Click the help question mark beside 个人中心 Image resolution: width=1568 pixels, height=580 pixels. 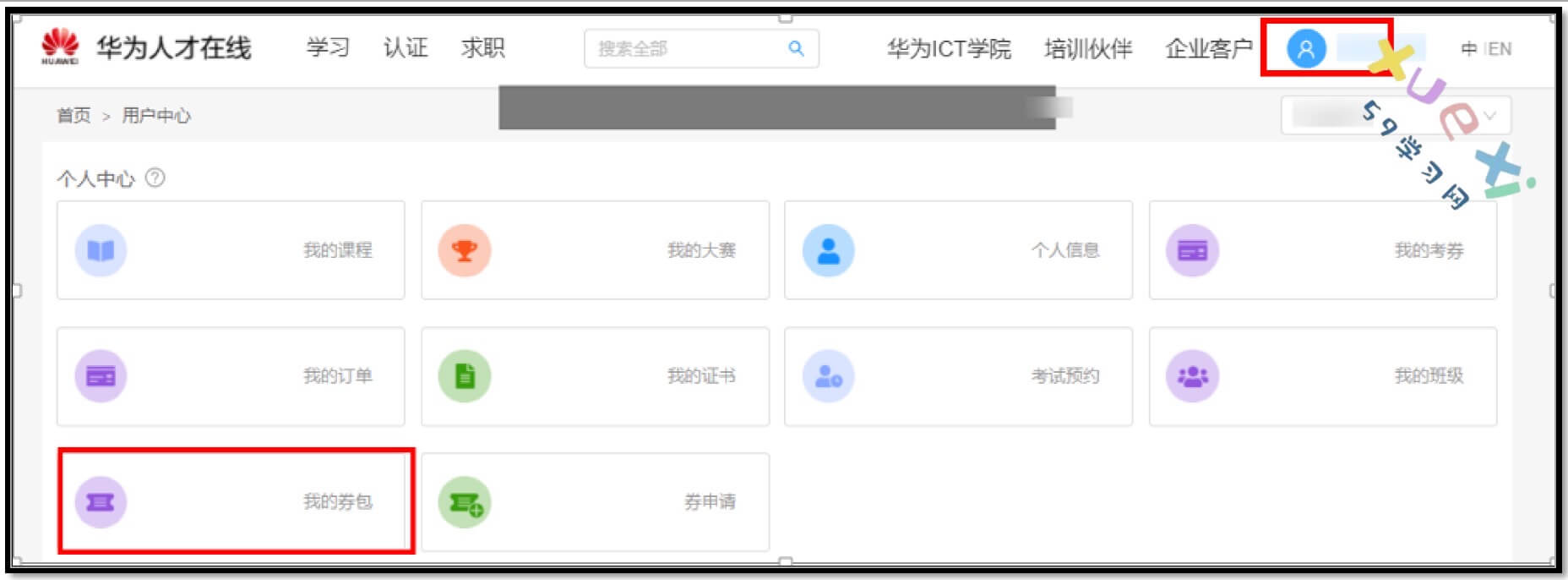coord(155,178)
